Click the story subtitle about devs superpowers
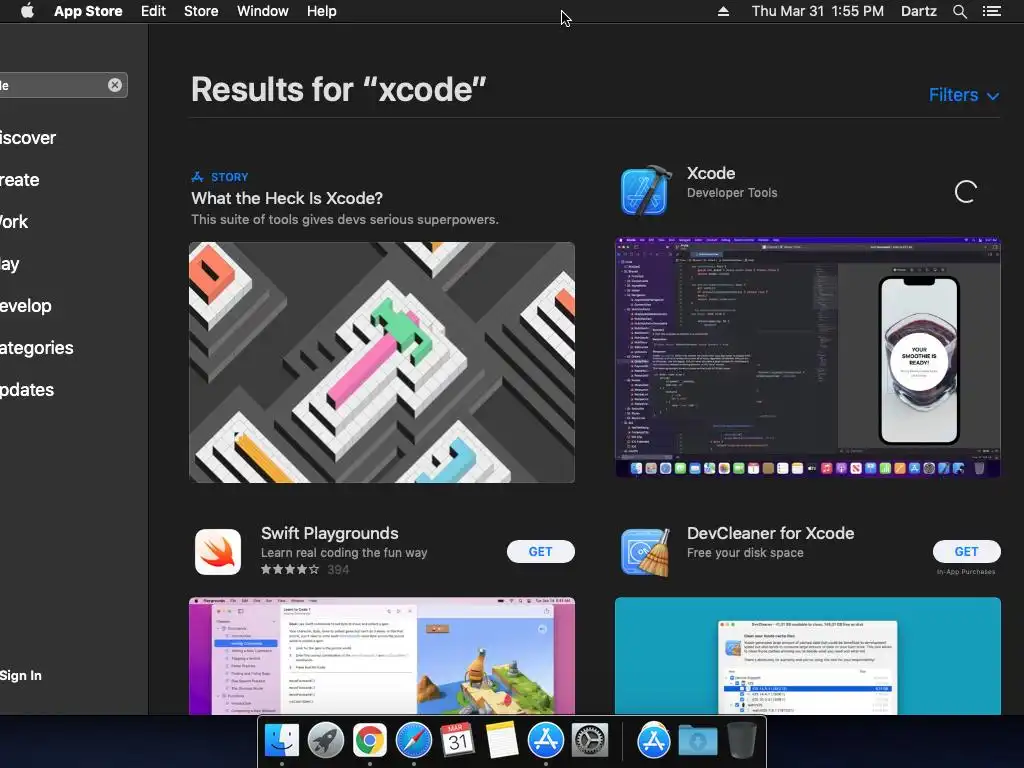1024x768 pixels. [x=345, y=219]
